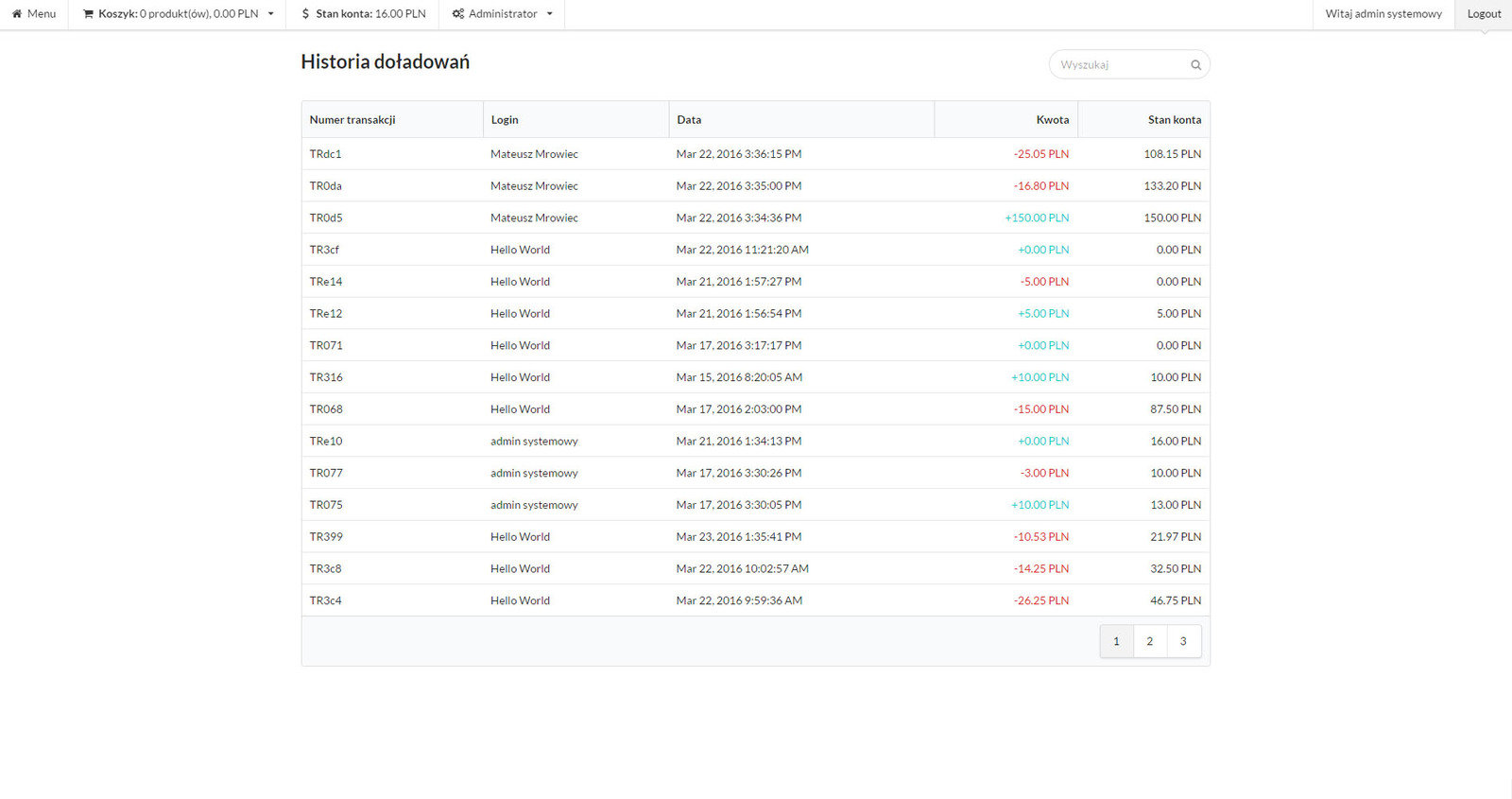Click the -15.00 PLN amount
The image size is (1512, 799).
coord(1041,409)
